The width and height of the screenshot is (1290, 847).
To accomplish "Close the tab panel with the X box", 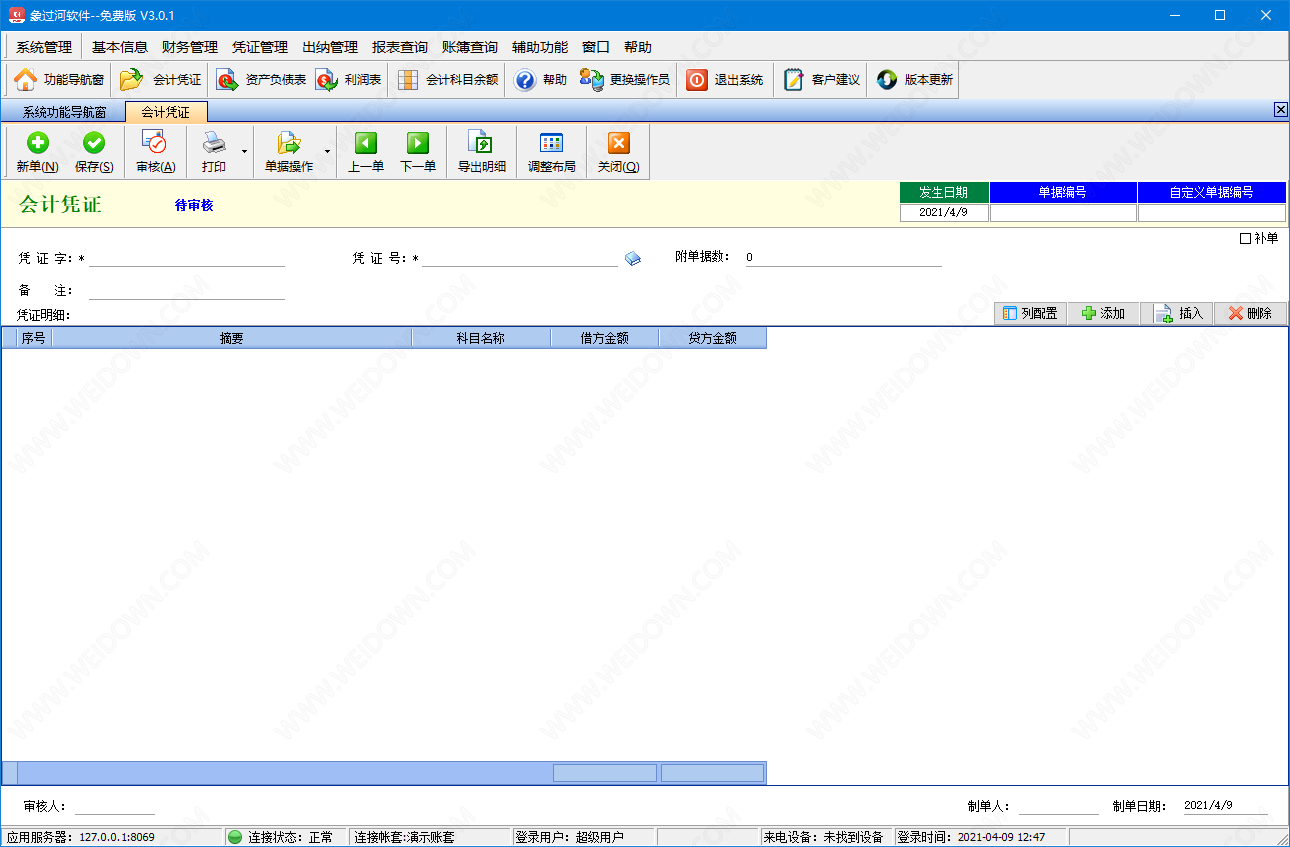I will point(1281,110).
